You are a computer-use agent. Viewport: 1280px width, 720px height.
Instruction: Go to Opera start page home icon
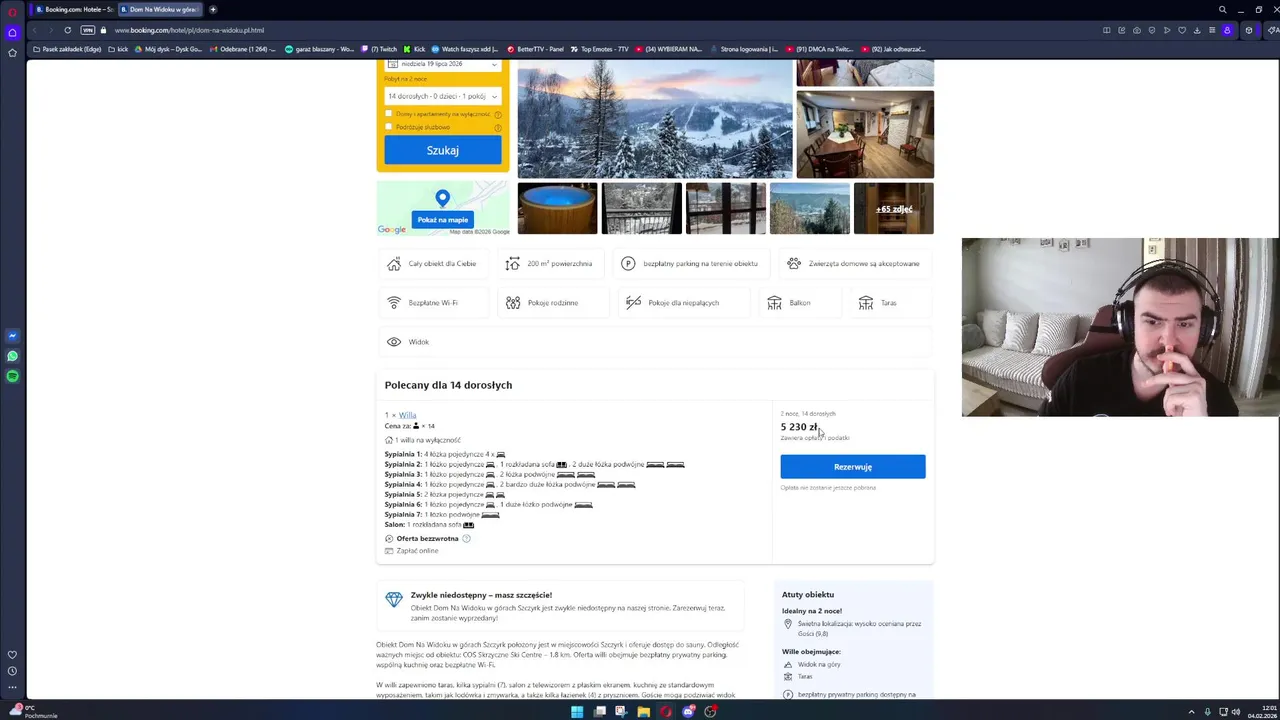click(x=12, y=32)
